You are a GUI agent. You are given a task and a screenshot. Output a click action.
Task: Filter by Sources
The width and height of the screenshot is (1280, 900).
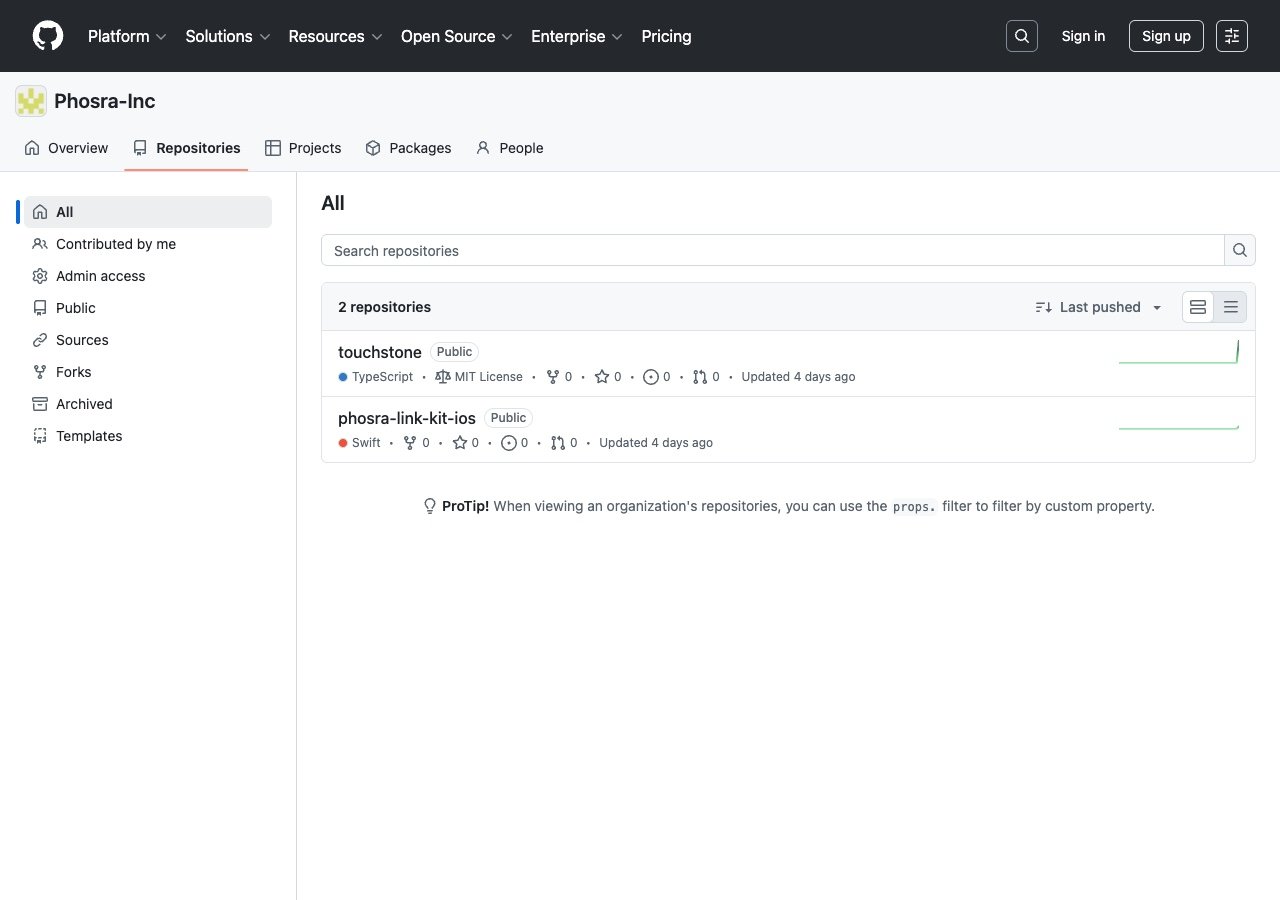(x=148, y=340)
